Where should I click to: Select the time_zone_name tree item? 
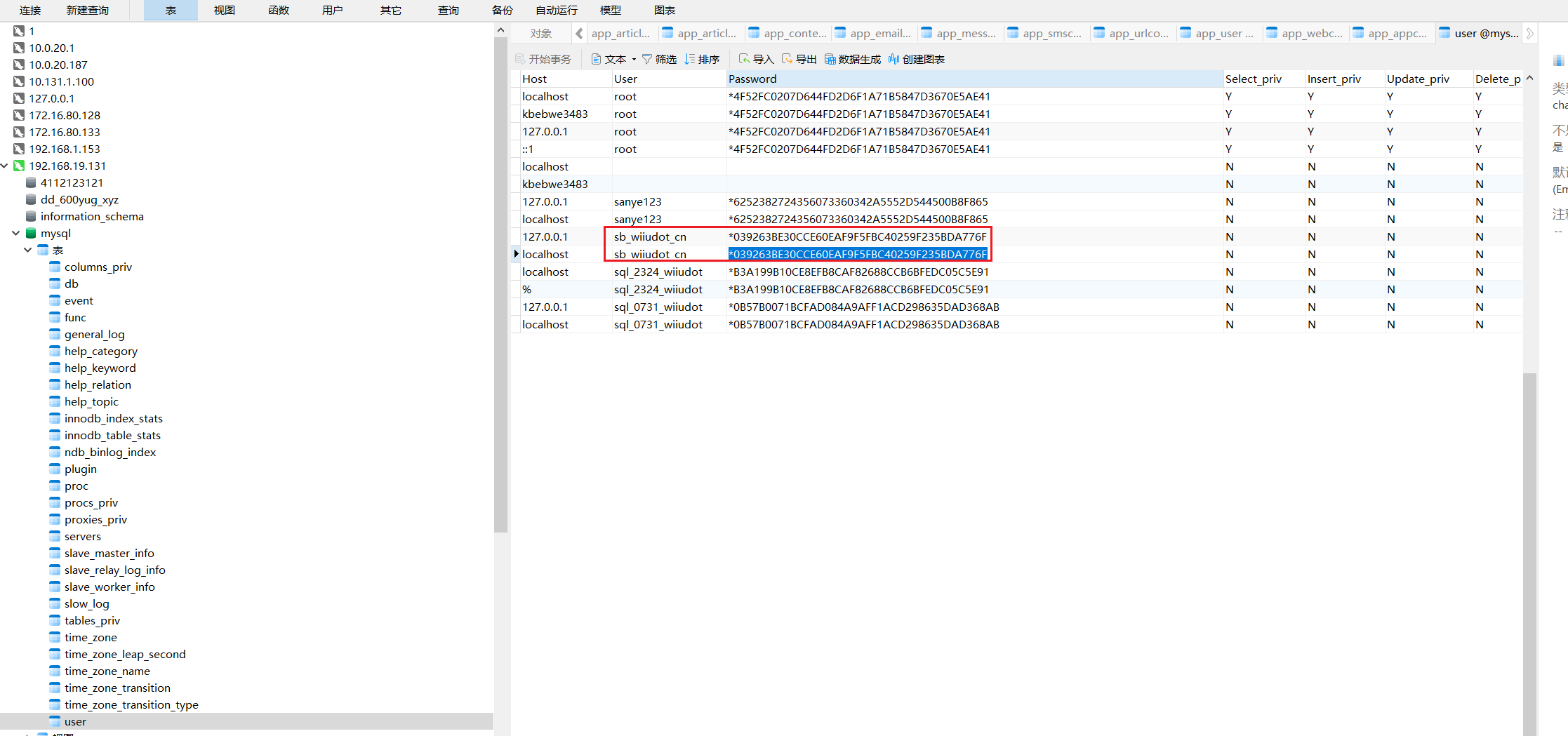[x=107, y=671]
